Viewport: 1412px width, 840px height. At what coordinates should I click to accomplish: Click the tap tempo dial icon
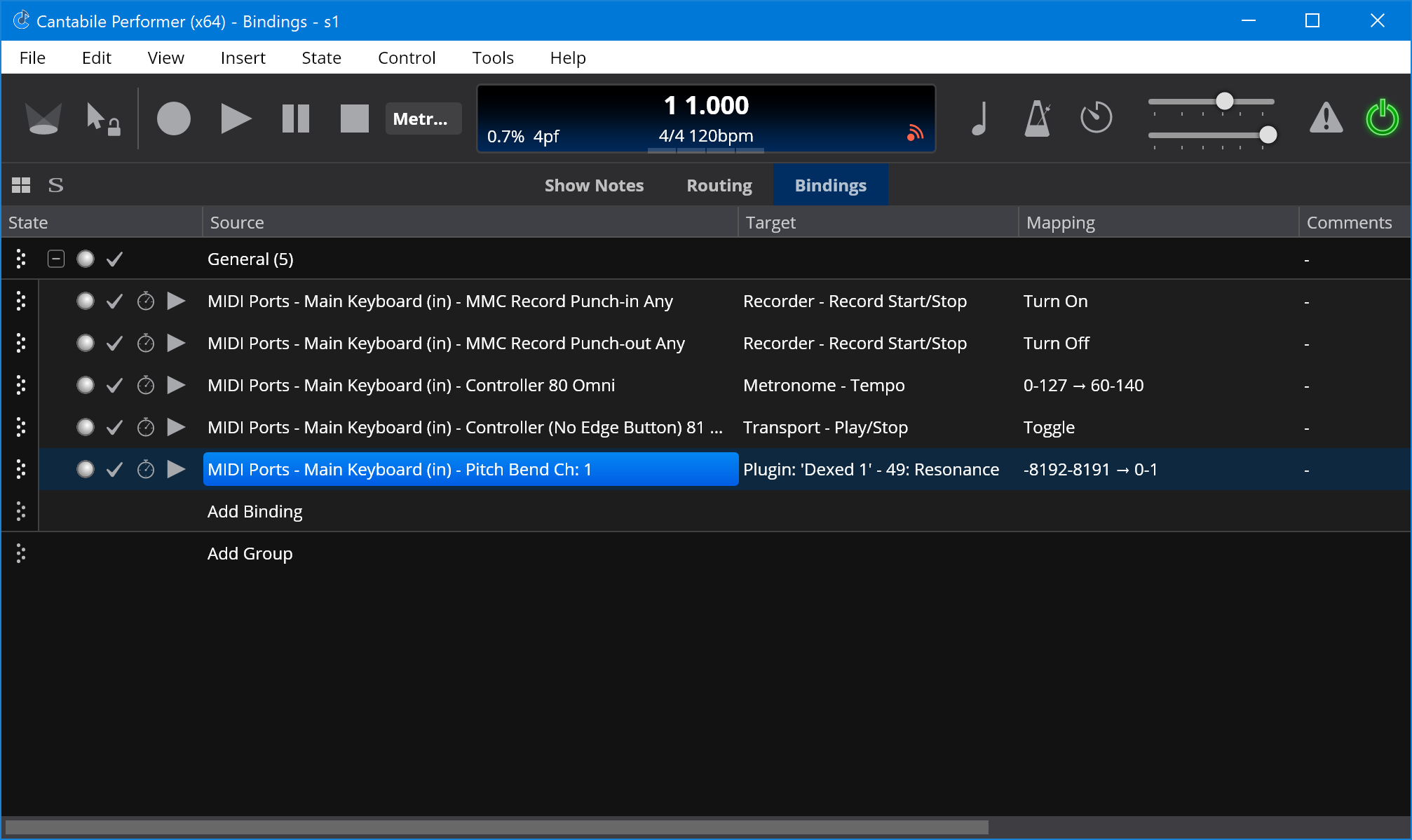(x=1097, y=118)
